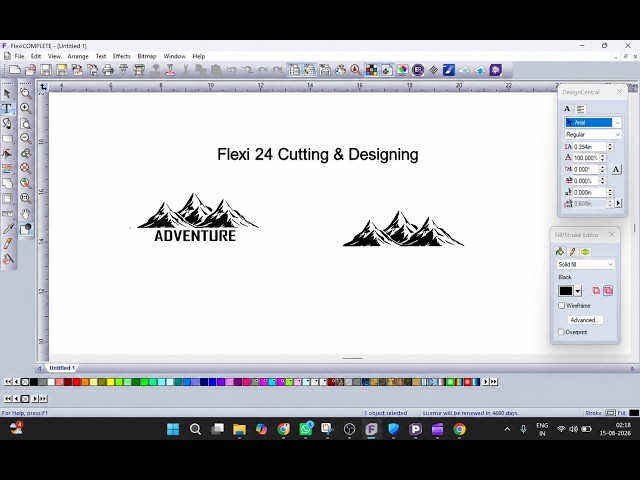Select the measure ruler tool
The image size is (640, 480).
[7, 214]
